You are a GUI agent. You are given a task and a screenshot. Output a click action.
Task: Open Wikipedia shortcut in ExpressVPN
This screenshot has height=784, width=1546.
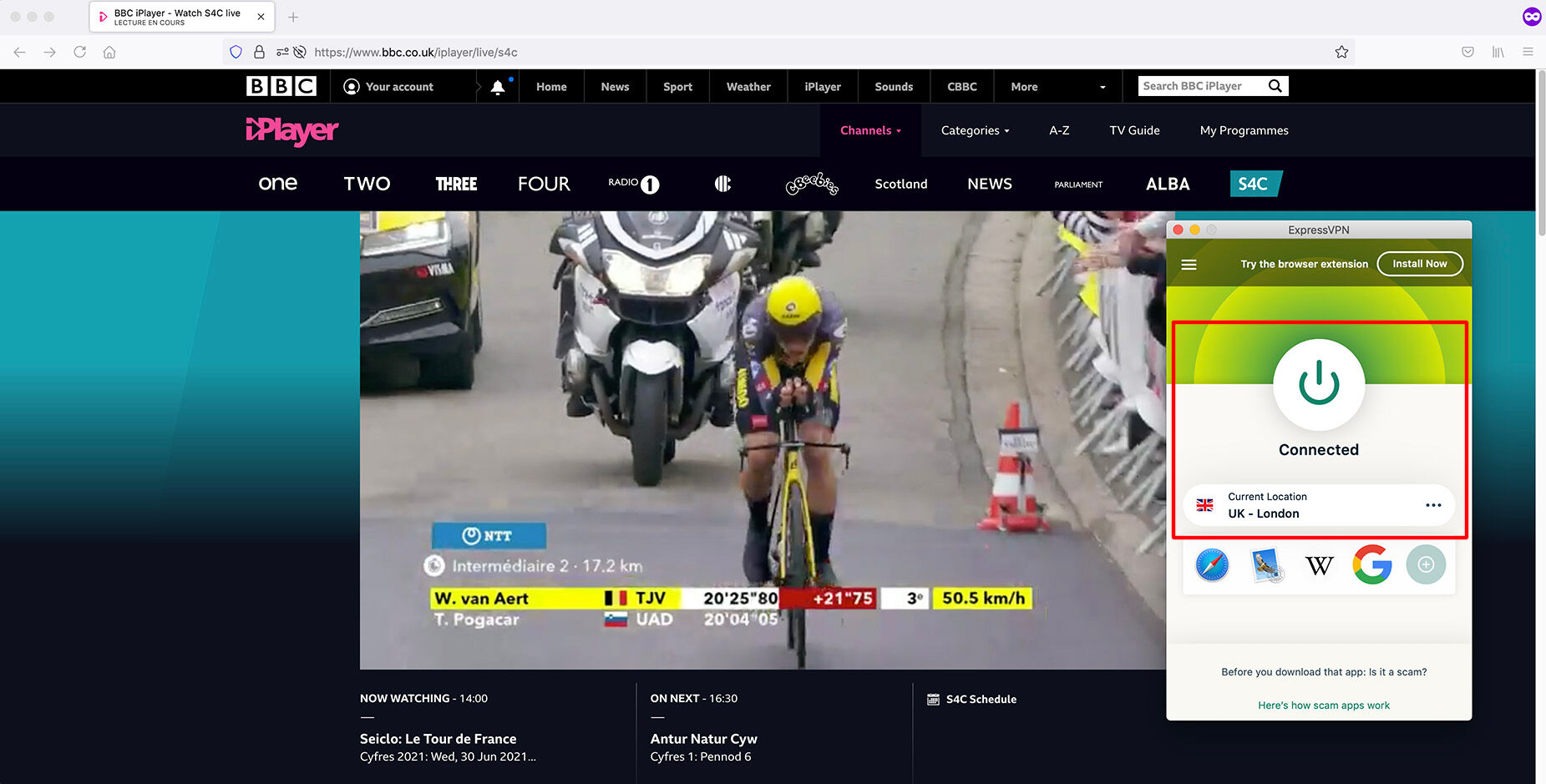pyautogui.click(x=1320, y=565)
